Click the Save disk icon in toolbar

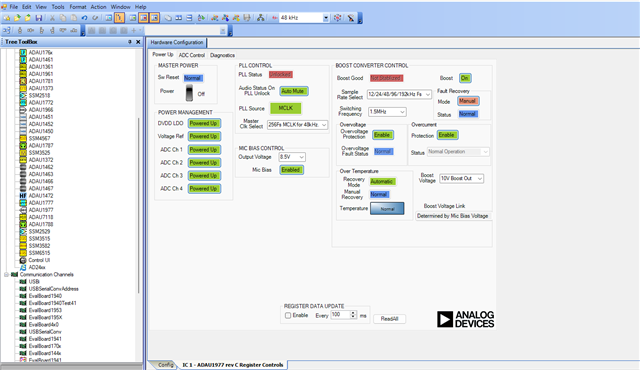coord(39,18)
